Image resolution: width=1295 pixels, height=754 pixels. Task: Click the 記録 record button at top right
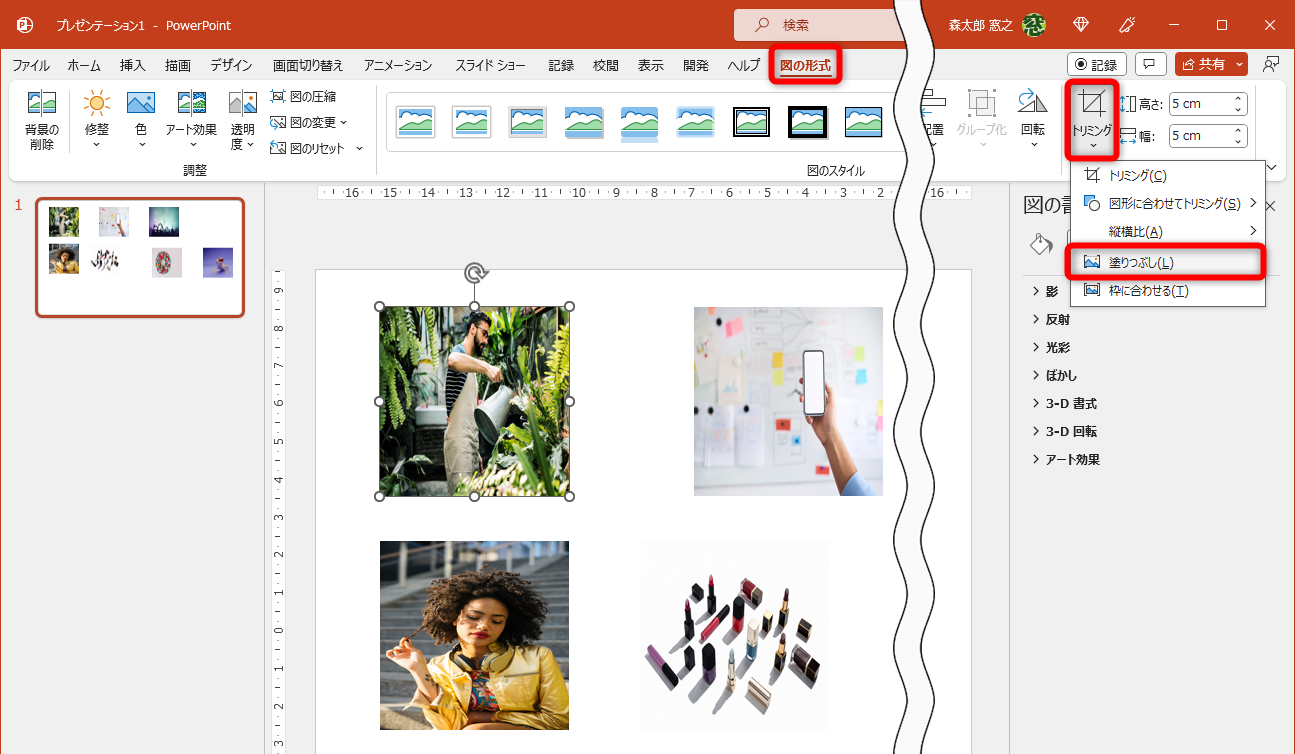(1097, 65)
